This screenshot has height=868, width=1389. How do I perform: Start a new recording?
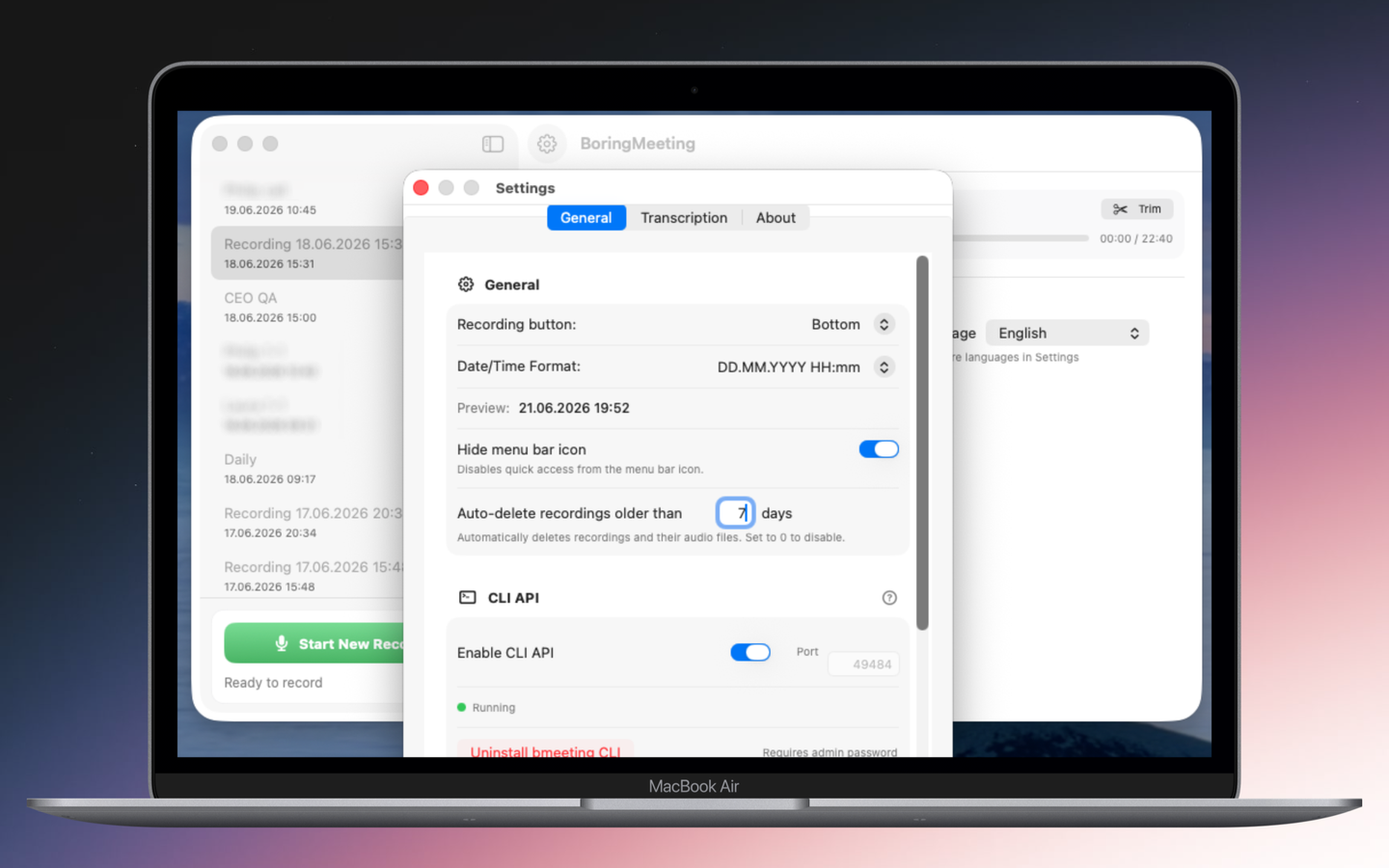[314, 643]
